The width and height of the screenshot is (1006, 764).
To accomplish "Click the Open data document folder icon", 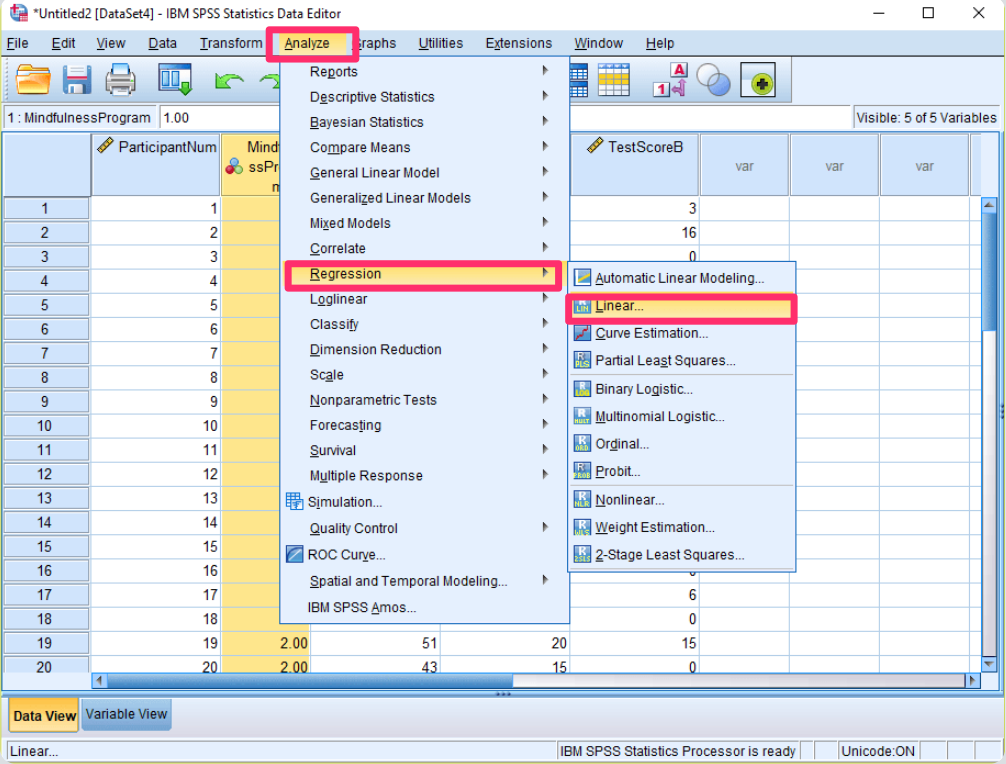I will click(33, 80).
